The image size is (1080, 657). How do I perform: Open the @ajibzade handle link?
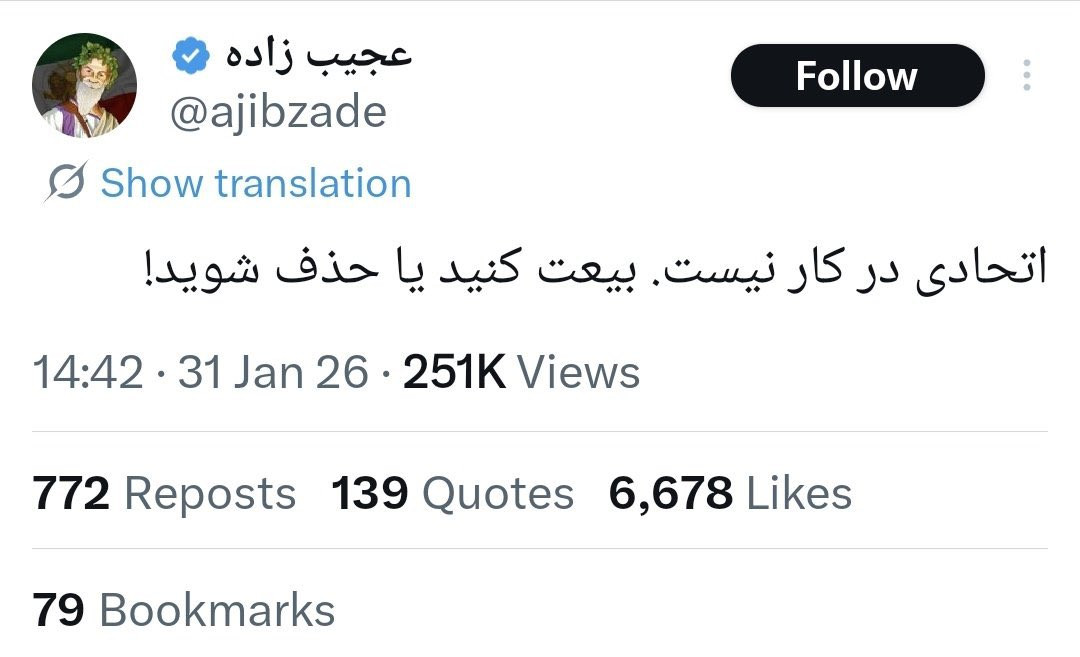click(x=278, y=112)
